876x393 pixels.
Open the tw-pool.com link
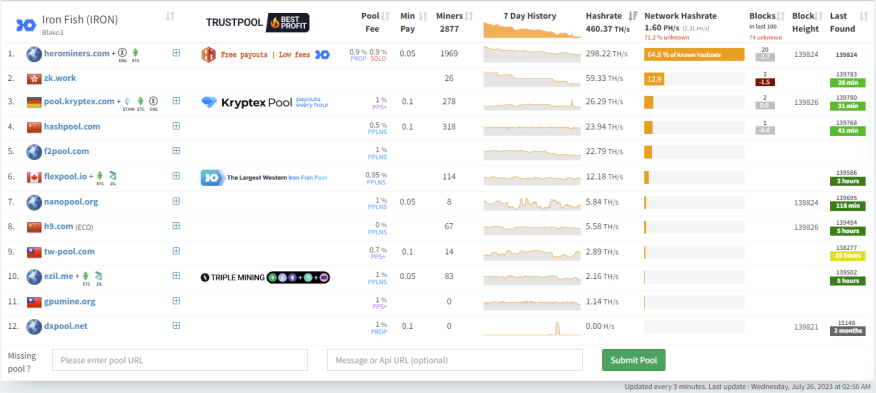[69, 252]
